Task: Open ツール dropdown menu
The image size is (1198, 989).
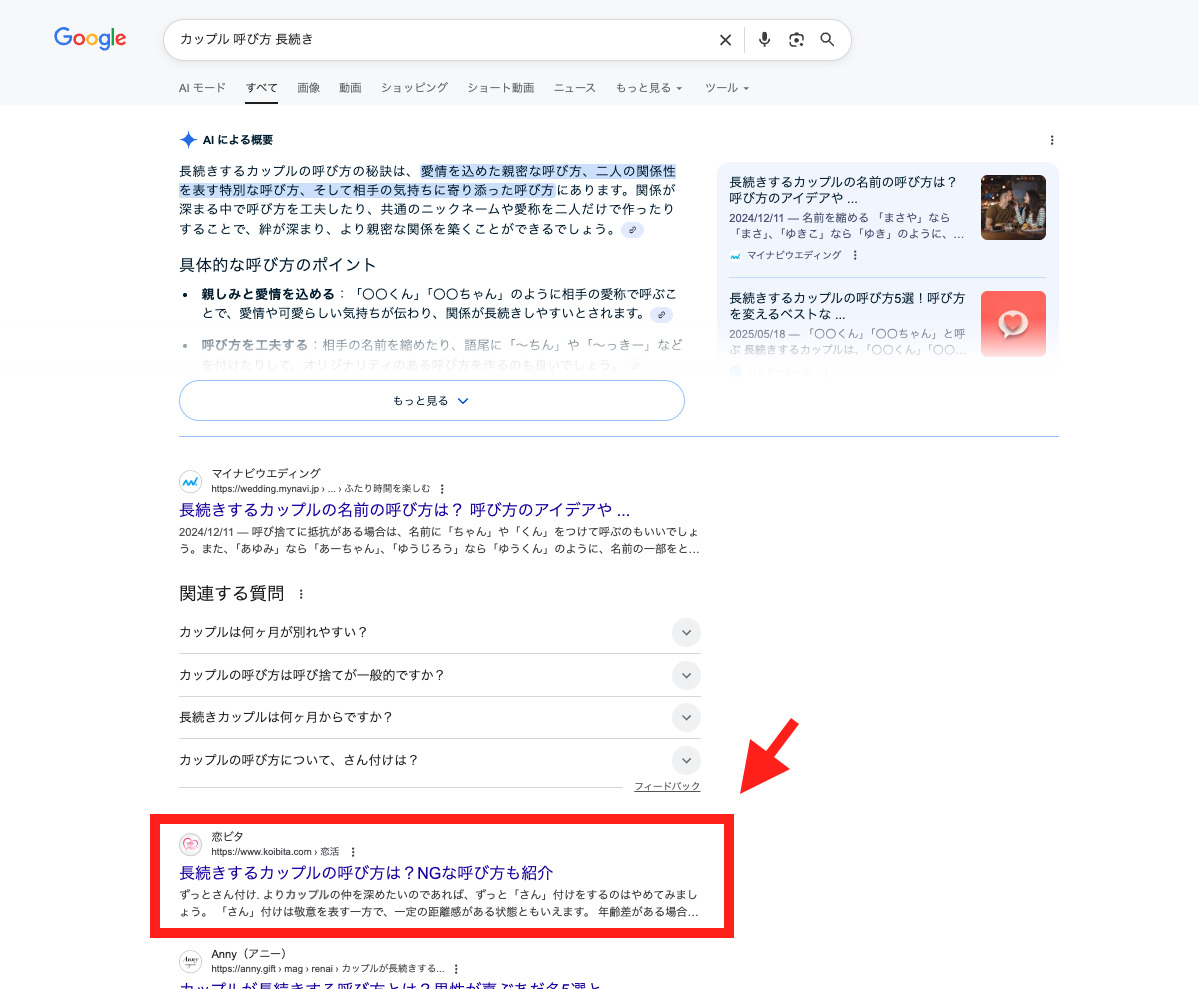Action: [727, 88]
